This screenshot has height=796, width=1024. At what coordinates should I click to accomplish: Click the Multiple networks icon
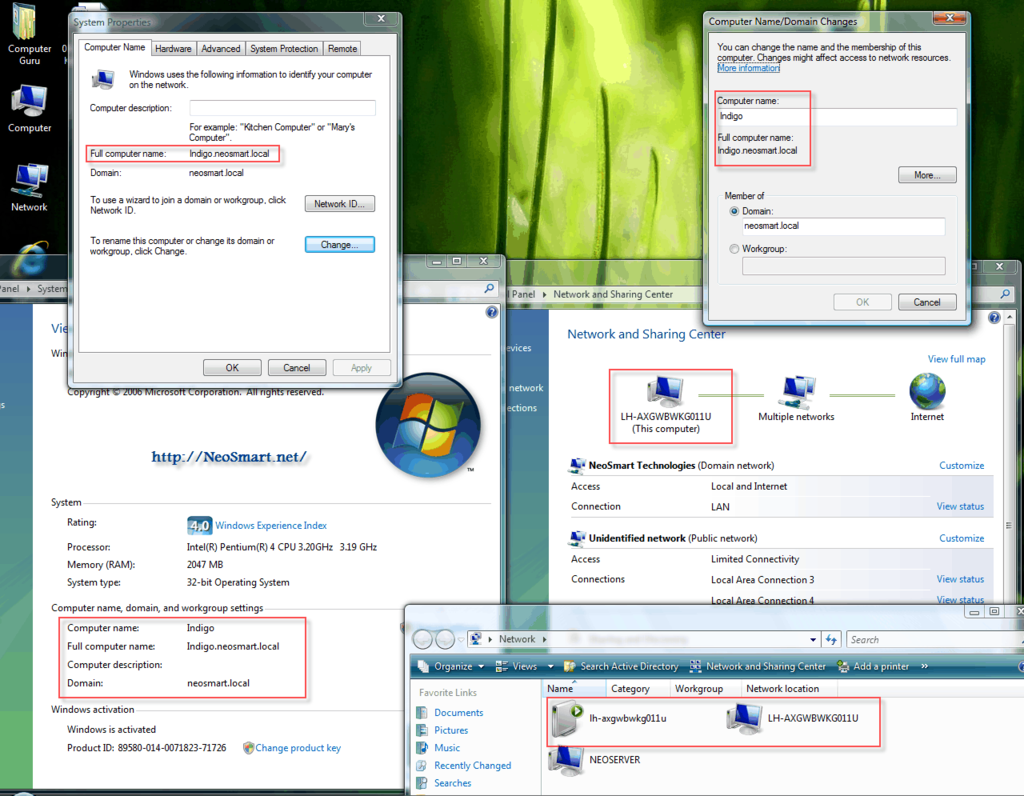[796, 392]
